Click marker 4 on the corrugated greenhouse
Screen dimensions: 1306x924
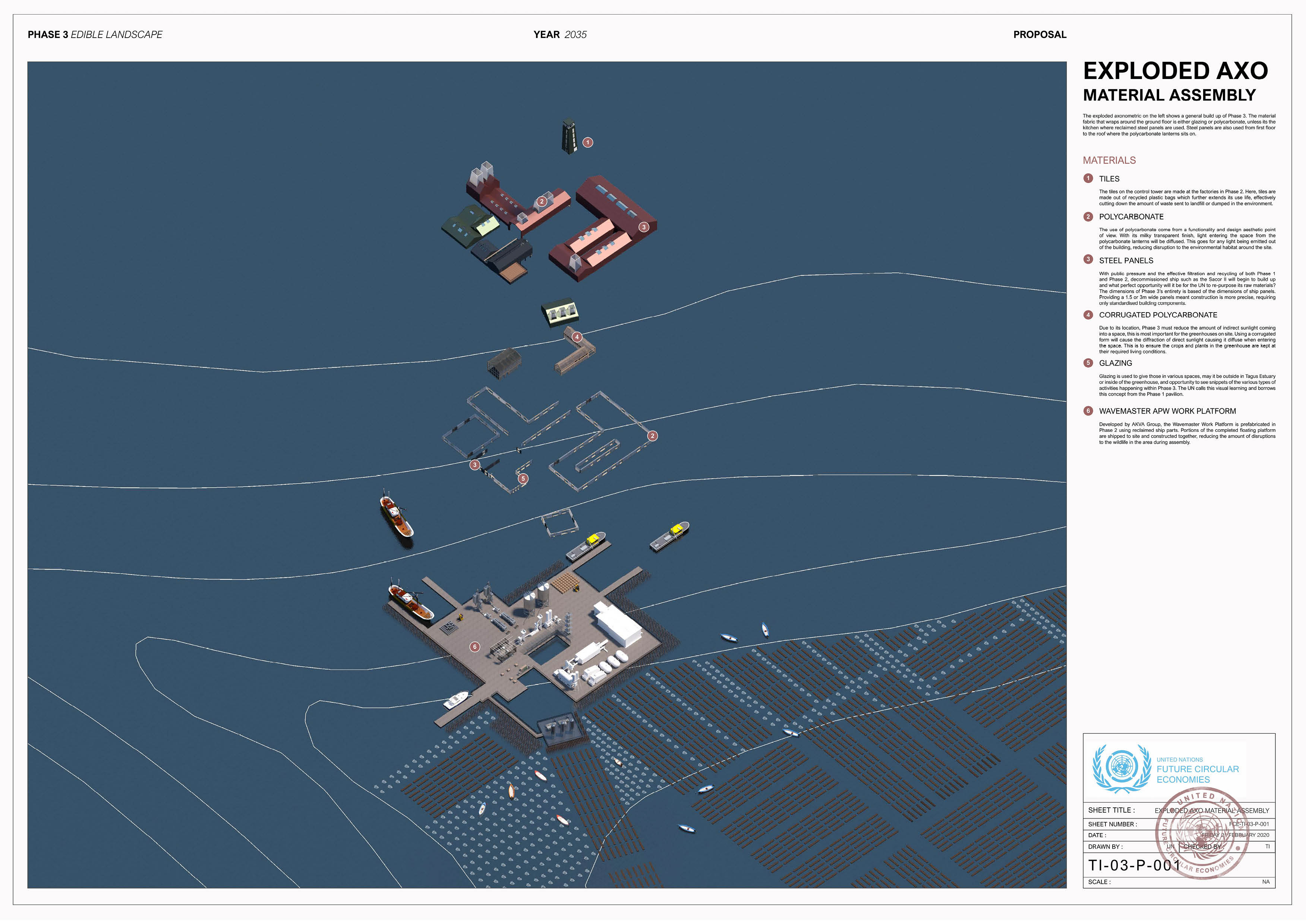click(x=577, y=337)
